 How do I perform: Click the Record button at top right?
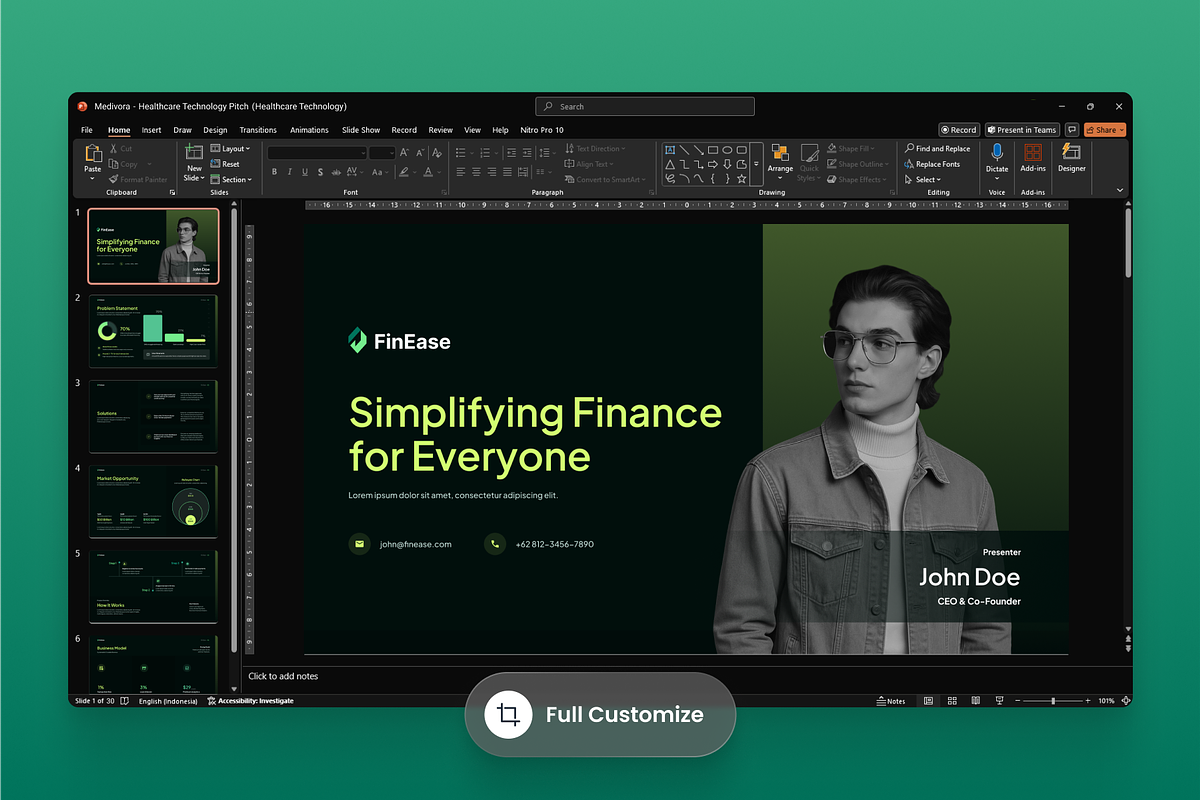[x=959, y=130]
